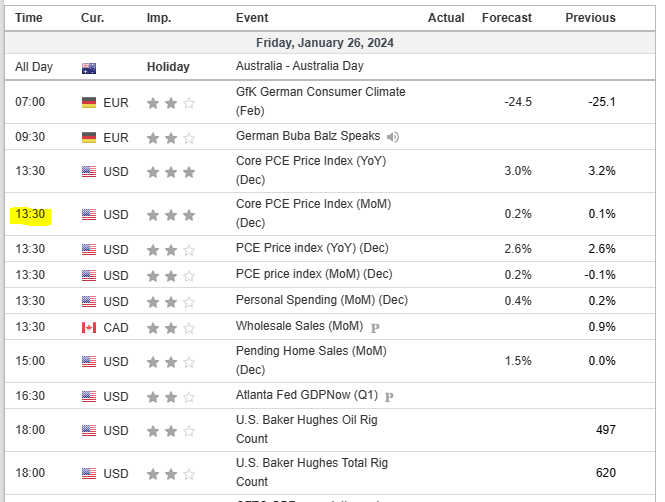
Task: Click the US flag in the 15:00 row
Action: (x=89, y=362)
